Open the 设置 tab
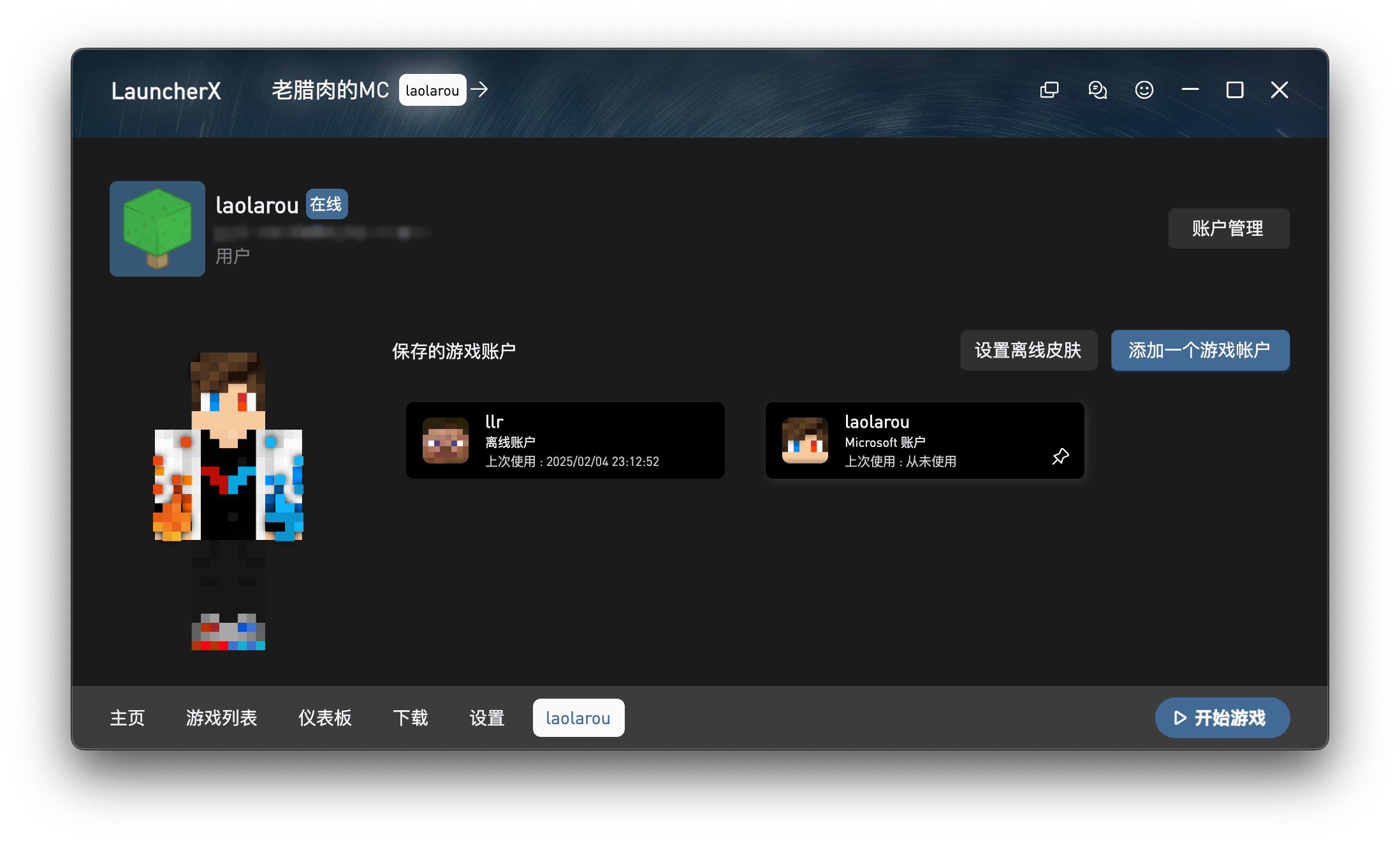 click(487, 718)
